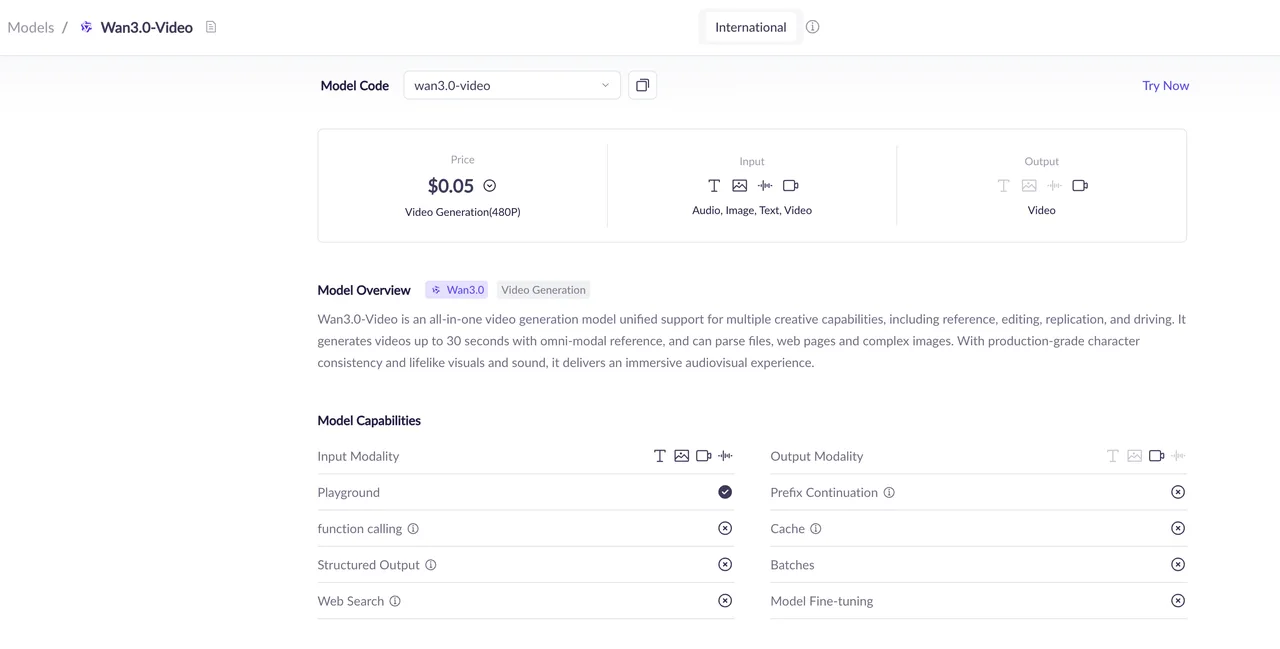Click the text icon in the Output card

click(1004, 186)
